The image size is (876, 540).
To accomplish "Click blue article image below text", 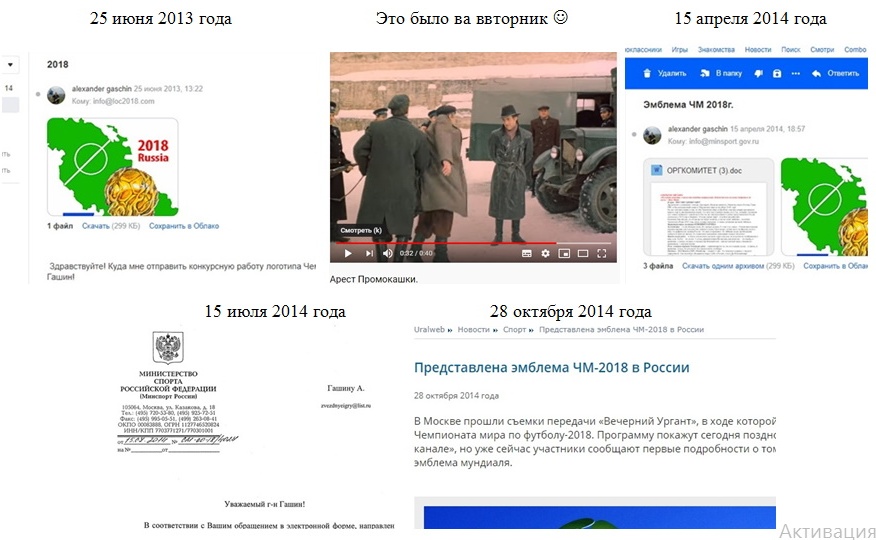I will point(599,517).
